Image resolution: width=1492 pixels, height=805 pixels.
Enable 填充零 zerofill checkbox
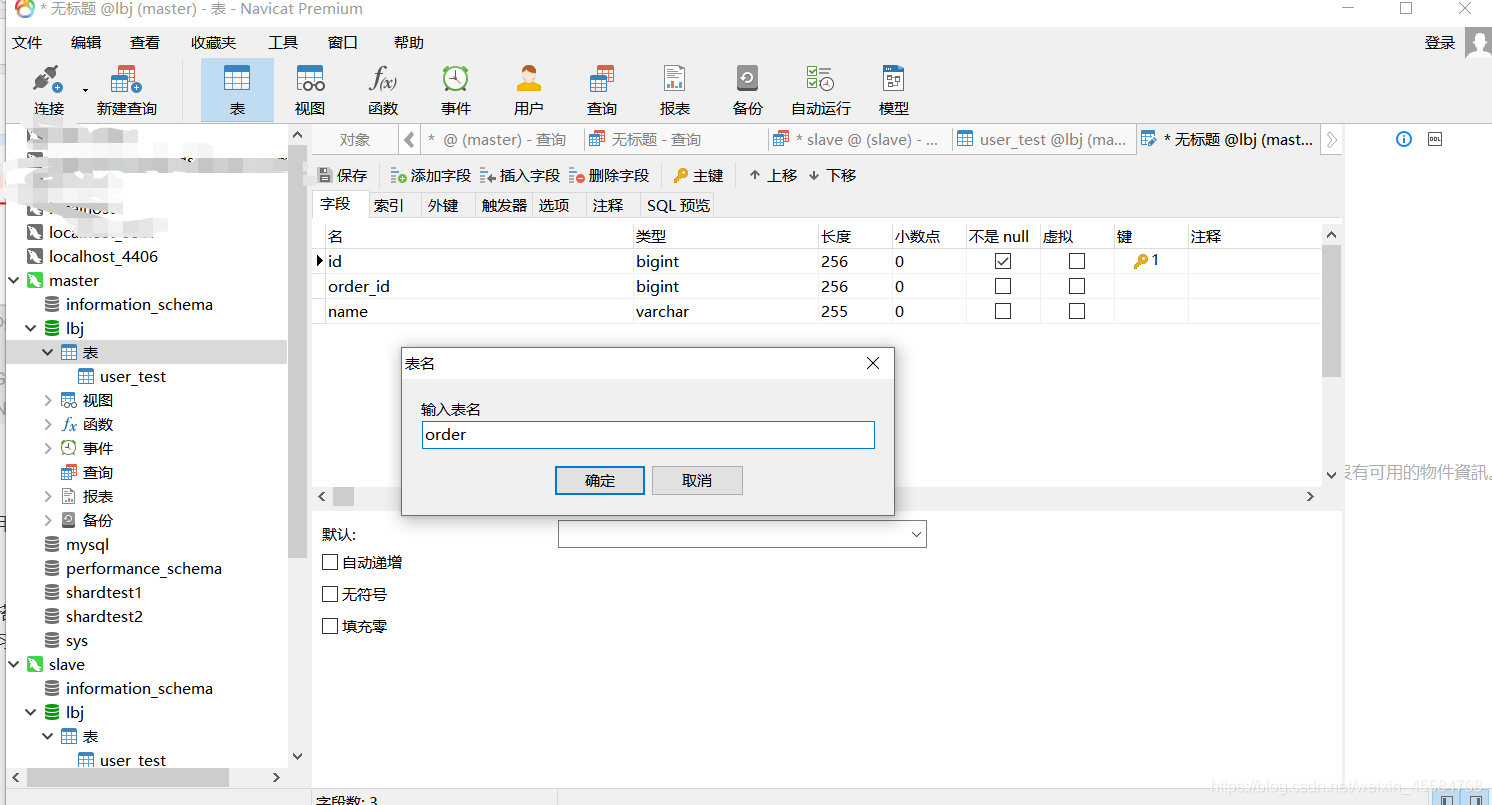(x=330, y=626)
